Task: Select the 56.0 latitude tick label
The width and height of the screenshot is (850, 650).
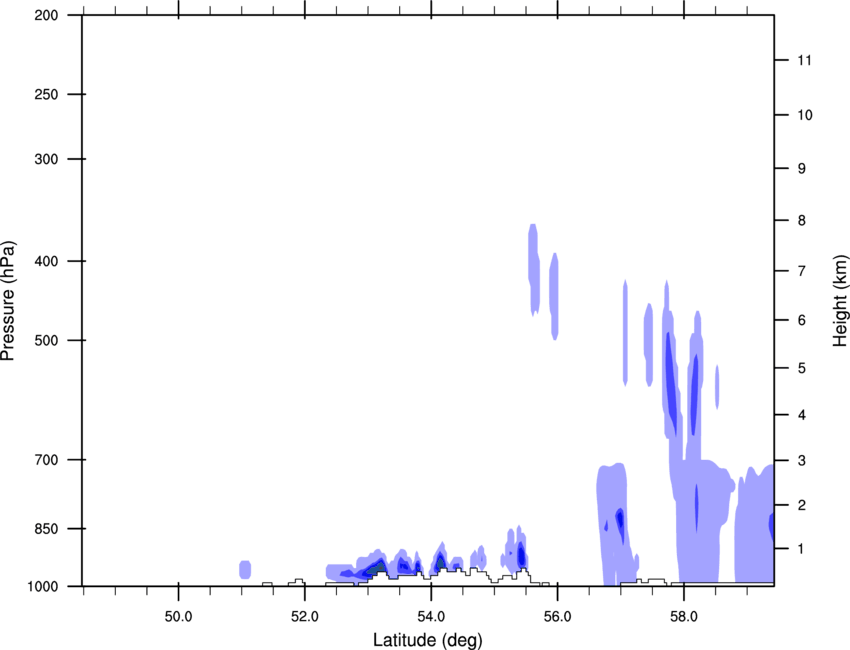Action: [557, 611]
